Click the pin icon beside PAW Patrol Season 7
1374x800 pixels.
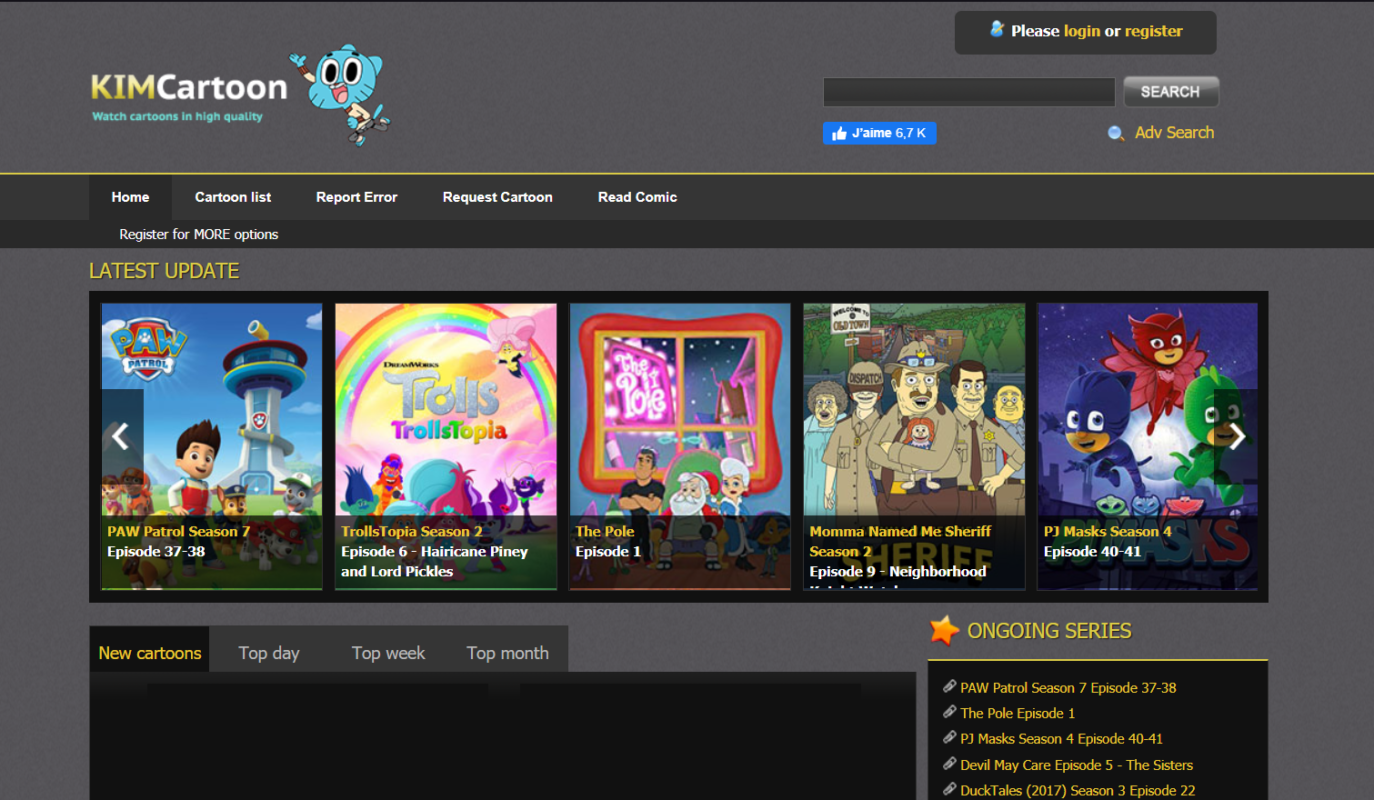point(949,687)
